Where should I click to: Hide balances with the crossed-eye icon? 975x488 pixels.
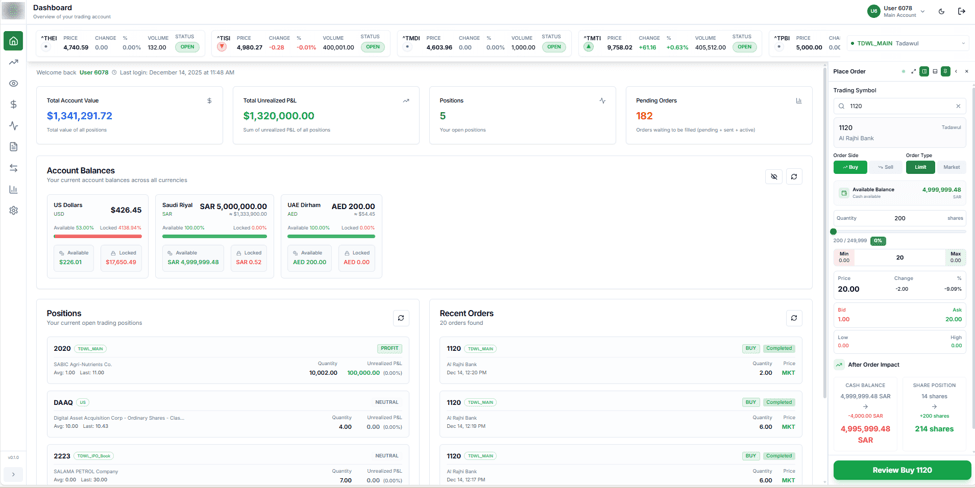click(774, 177)
